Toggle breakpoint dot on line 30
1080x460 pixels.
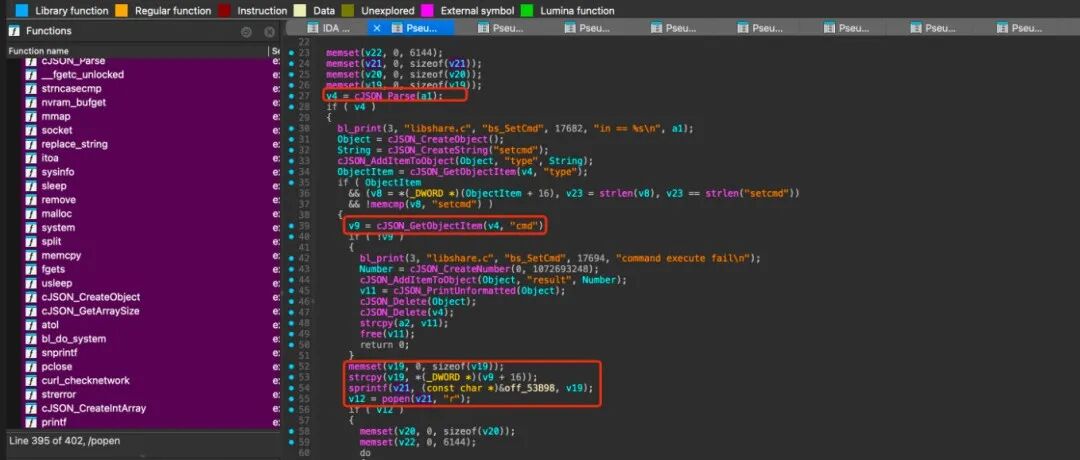point(292,128)
